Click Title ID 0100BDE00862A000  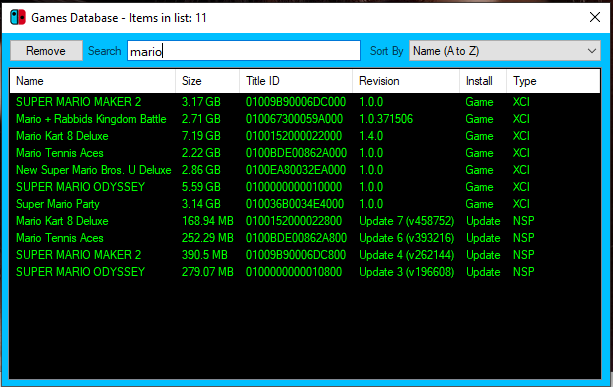(x=296, y=153)
